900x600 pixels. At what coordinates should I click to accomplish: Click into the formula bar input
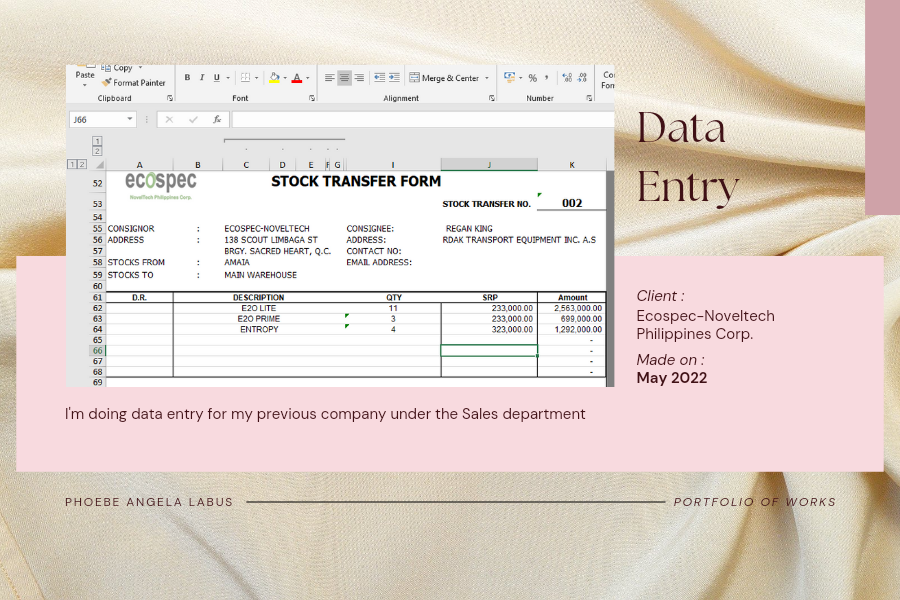[423, 119]
